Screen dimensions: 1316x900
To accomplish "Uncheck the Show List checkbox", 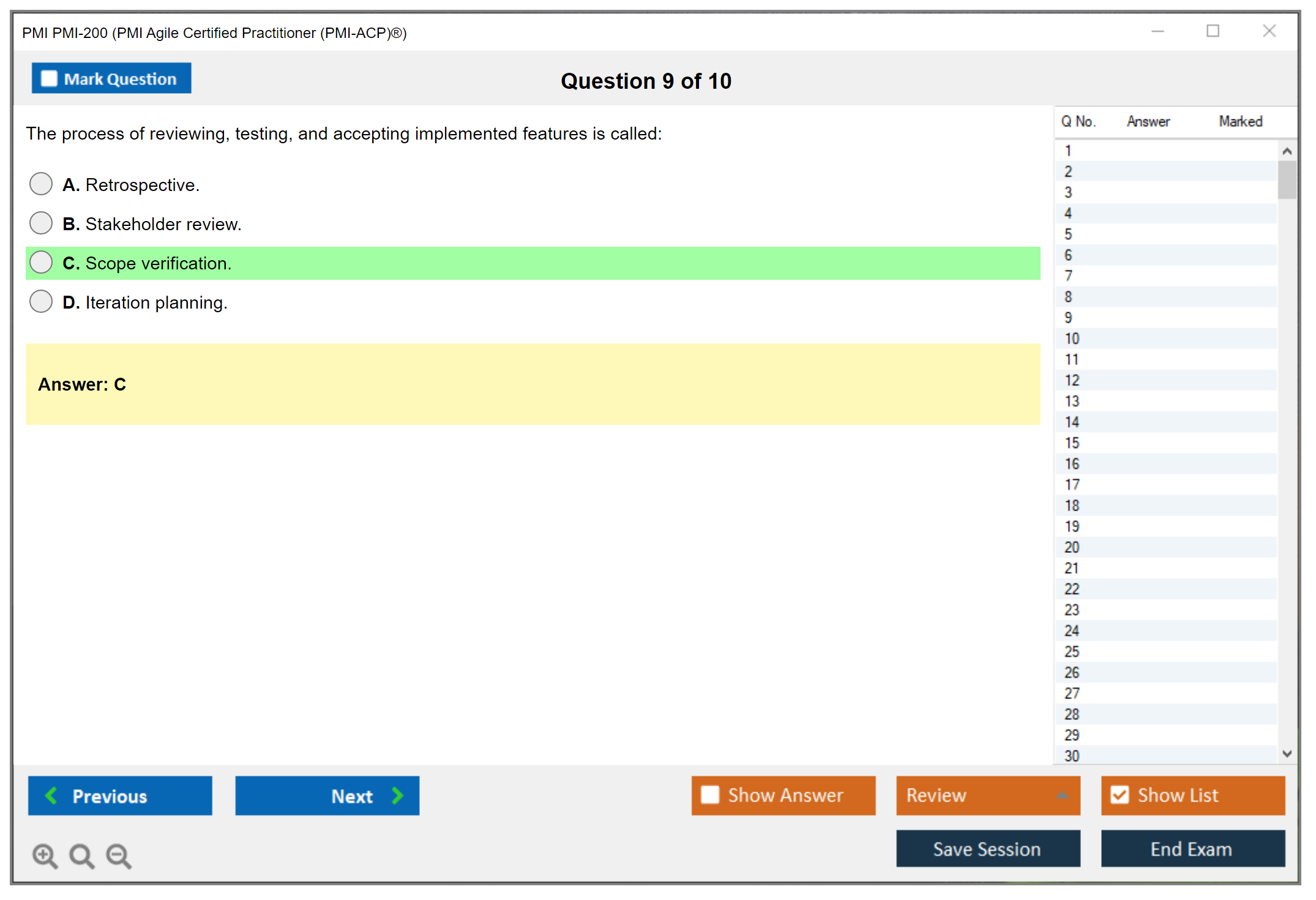I will click(1120, 795).
